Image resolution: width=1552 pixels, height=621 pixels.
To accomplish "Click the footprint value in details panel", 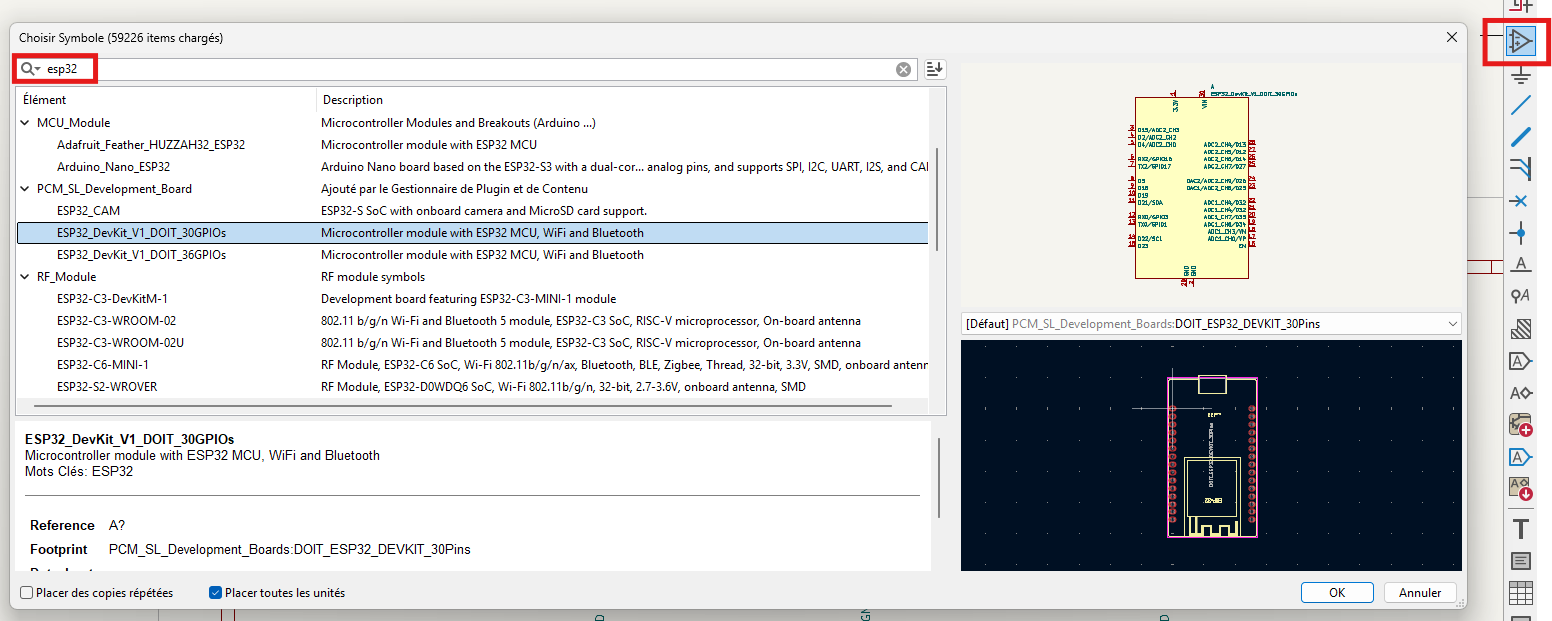I will click(290, 549).
